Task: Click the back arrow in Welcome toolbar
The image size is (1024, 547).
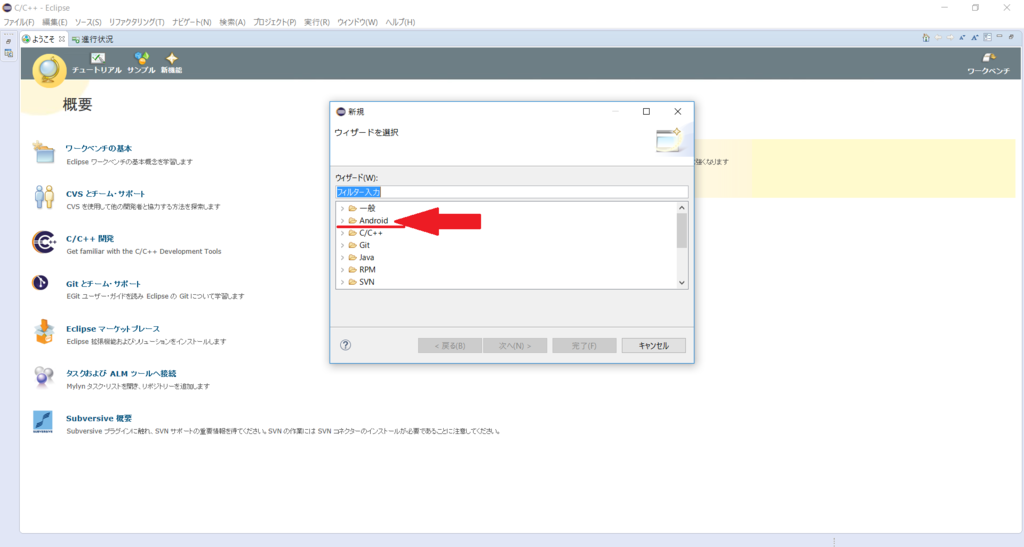Action: point(938,38)
